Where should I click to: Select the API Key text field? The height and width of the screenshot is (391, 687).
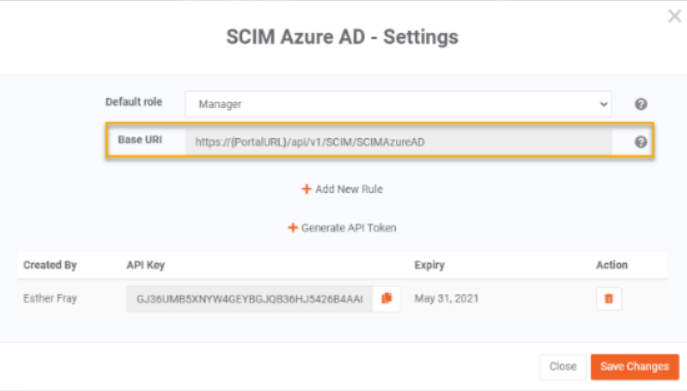249,299
